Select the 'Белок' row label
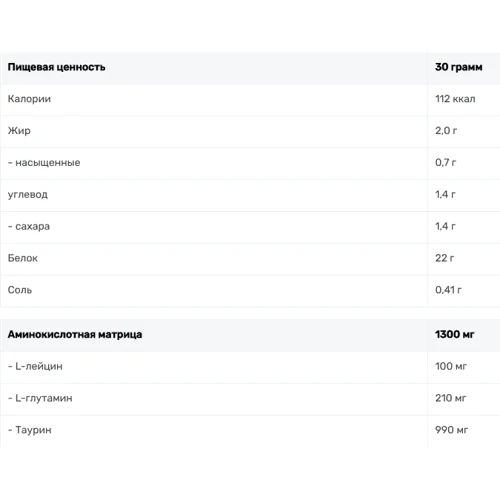Screen dimensions: 500x500 (23, 258)
